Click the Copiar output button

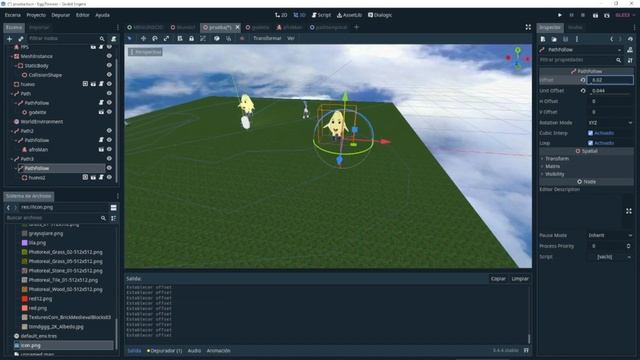[498, 279]
